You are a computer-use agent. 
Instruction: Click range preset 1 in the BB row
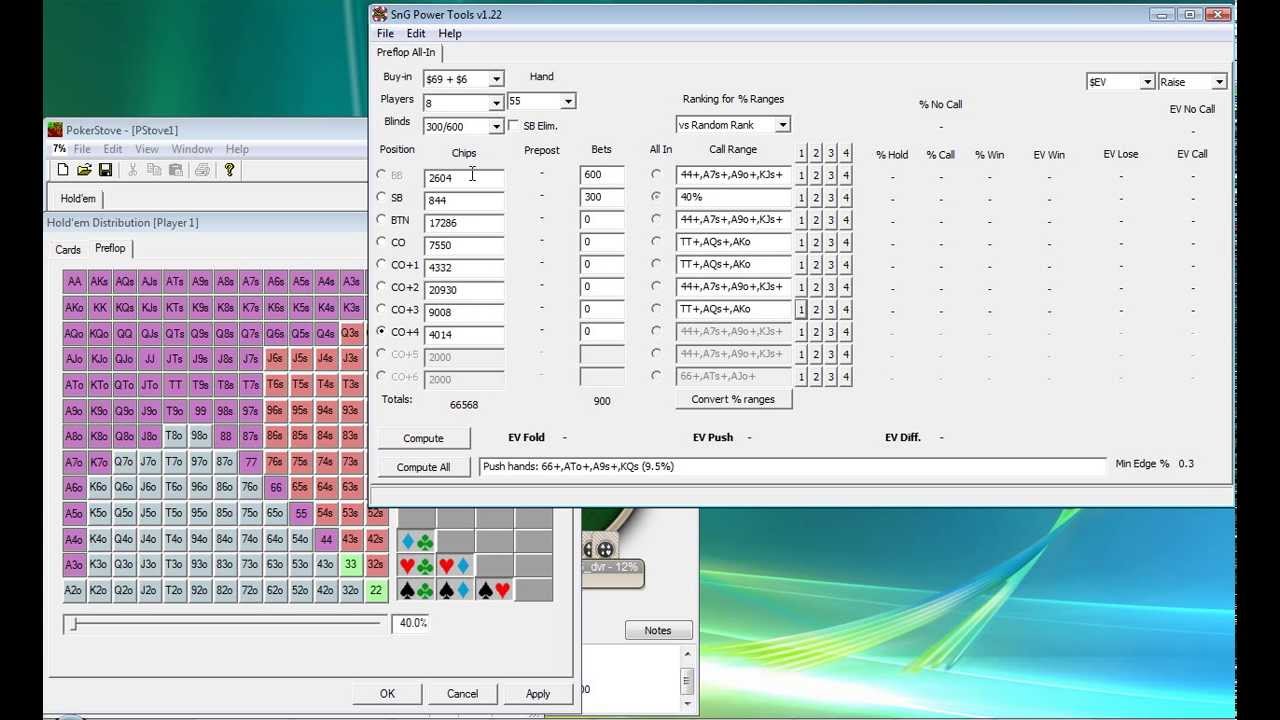pyautogui.click(x=801, y=175)
